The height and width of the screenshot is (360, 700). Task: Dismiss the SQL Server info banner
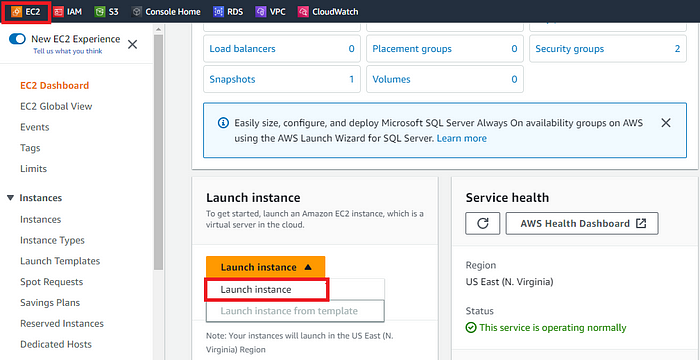[x=666, y=123]
